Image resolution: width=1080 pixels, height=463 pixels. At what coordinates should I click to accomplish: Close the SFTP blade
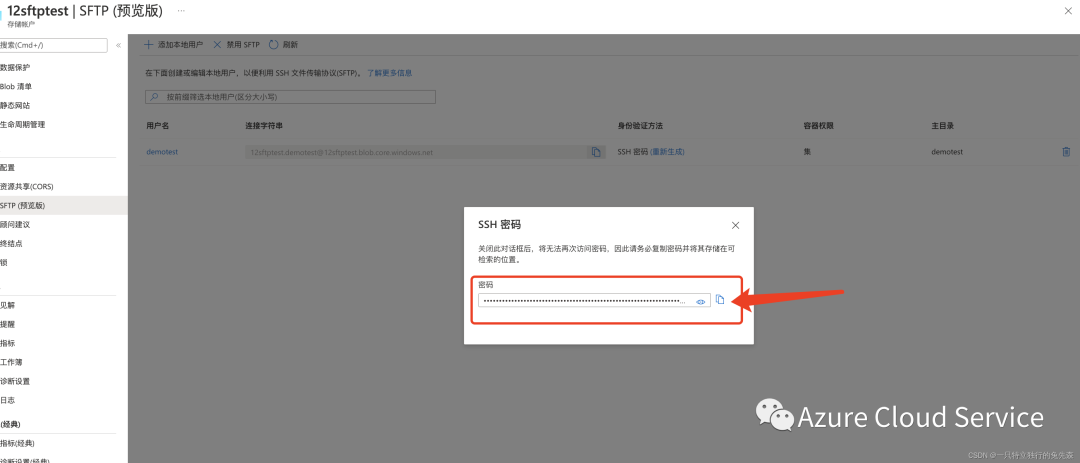pyautogui.click(x=1069, y=10)
